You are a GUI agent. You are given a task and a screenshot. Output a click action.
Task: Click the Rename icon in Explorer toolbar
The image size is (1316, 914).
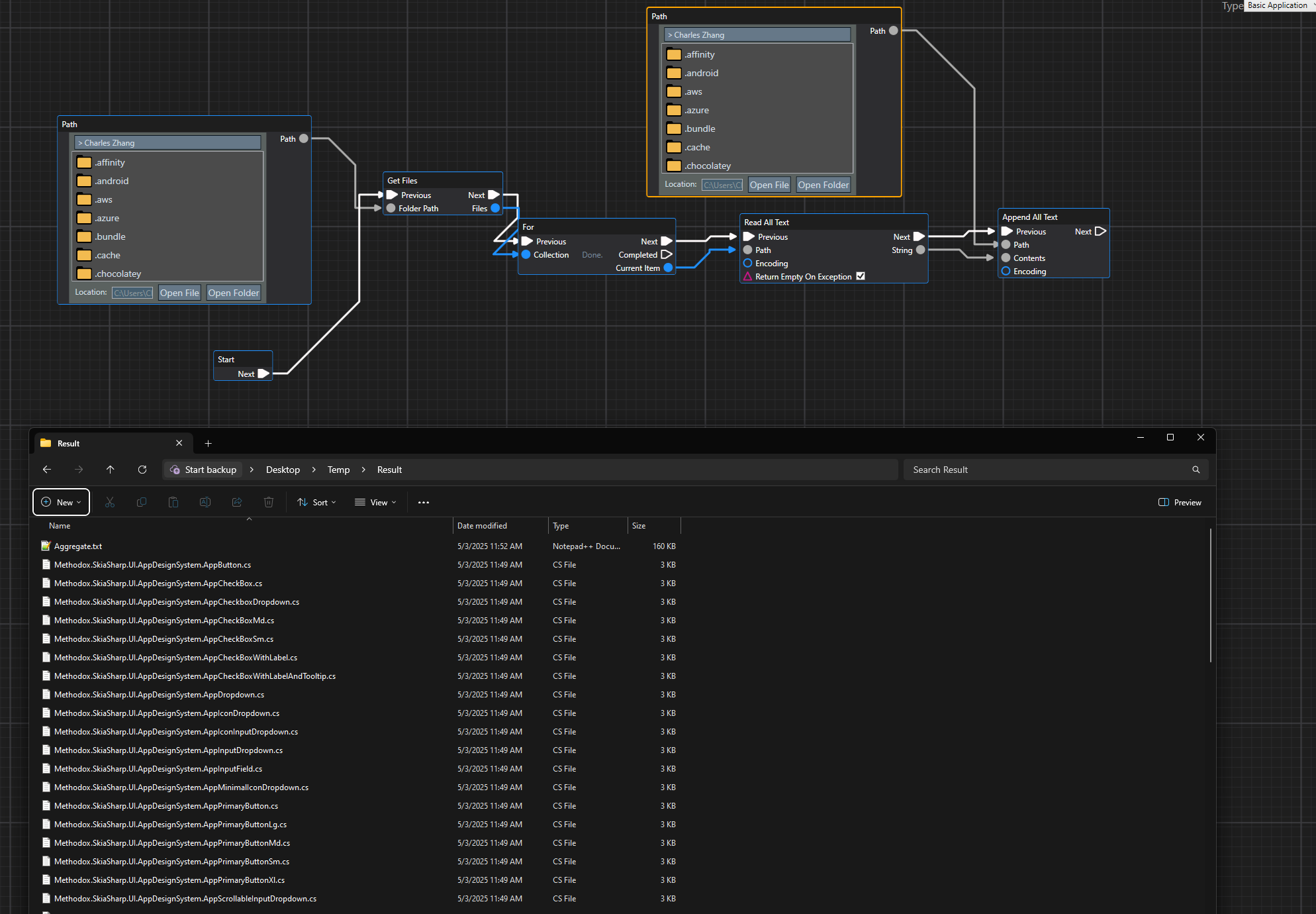205,503
